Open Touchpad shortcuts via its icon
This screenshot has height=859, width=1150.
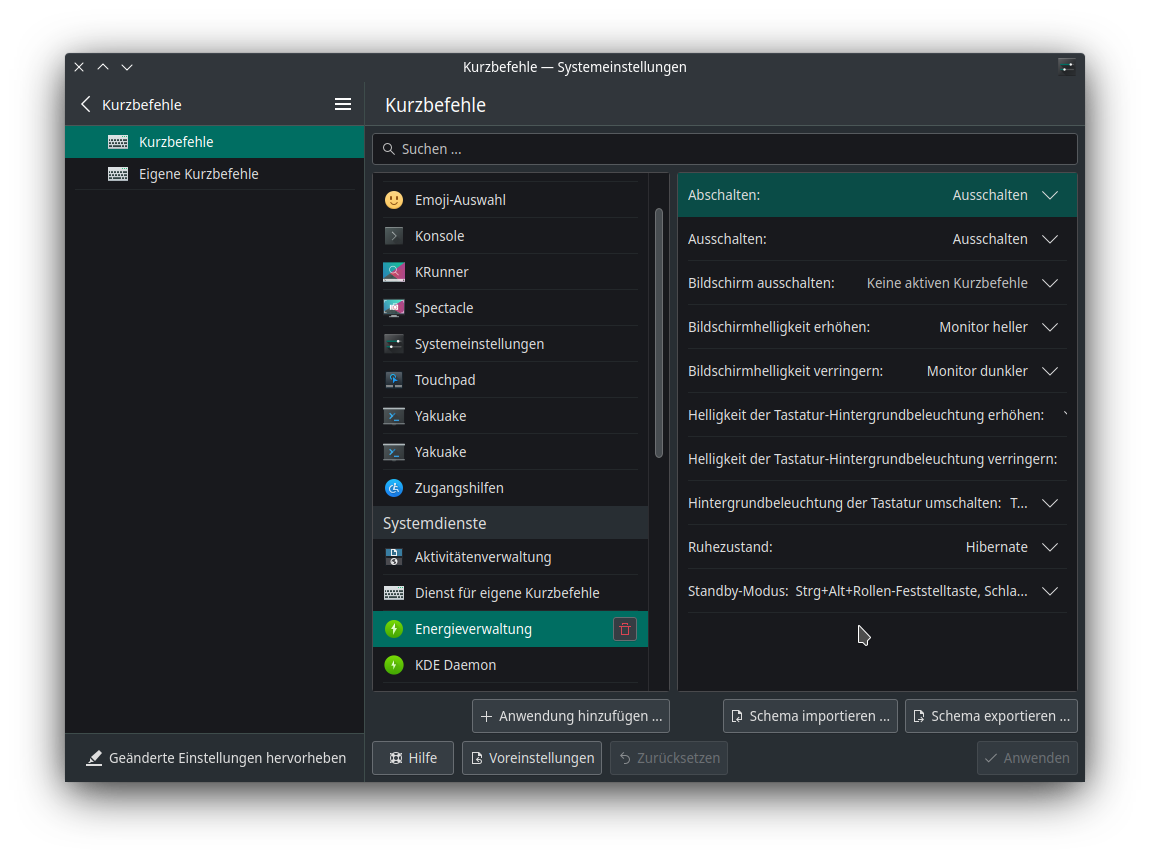point(394,379)
